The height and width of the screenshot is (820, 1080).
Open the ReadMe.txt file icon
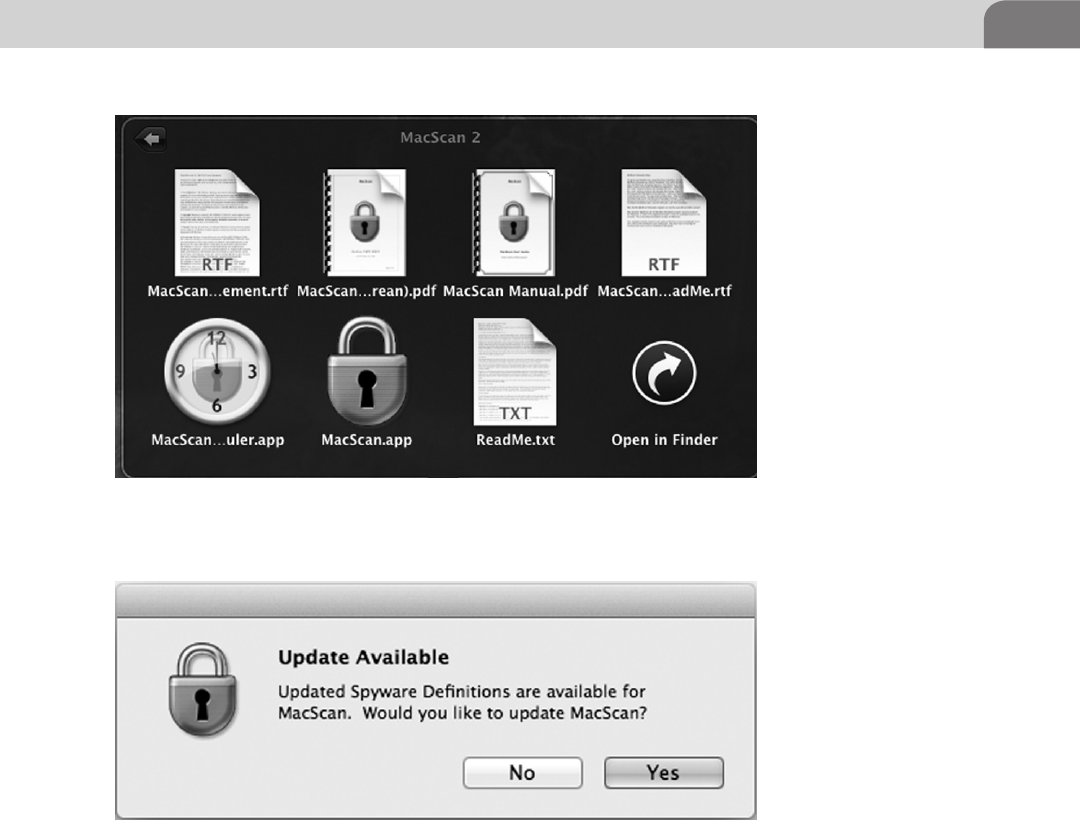(x=515, y=371)
